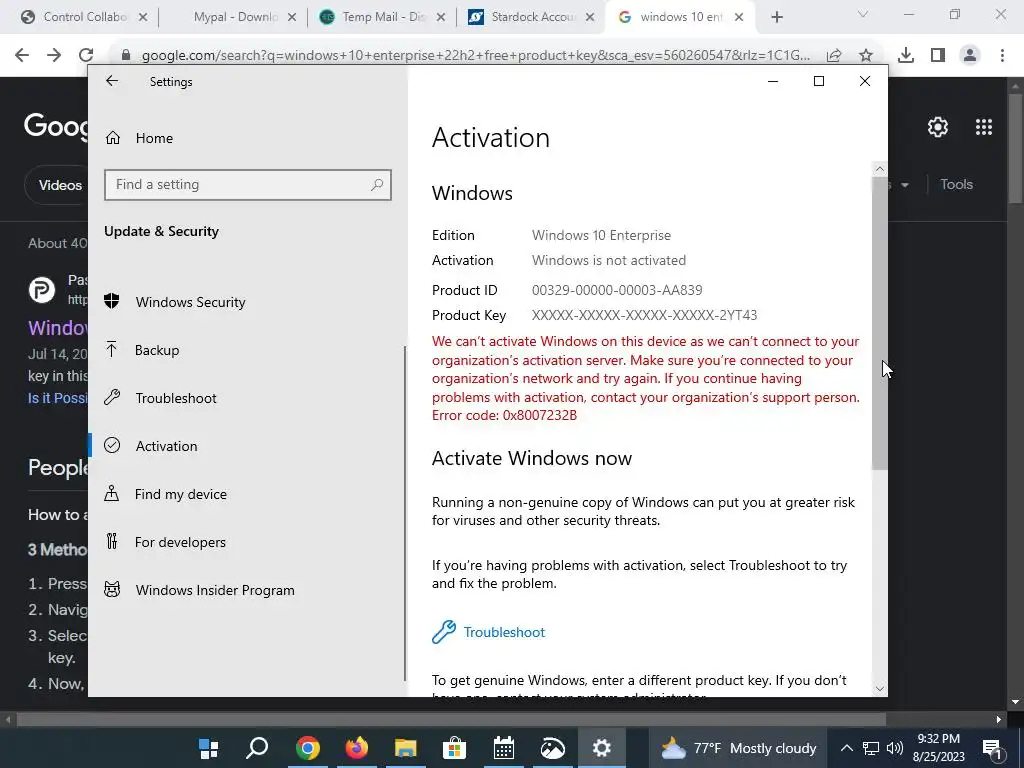1024x768 pixels.
Task: Open Google apps grid
Action: click(x=984, y=127)
